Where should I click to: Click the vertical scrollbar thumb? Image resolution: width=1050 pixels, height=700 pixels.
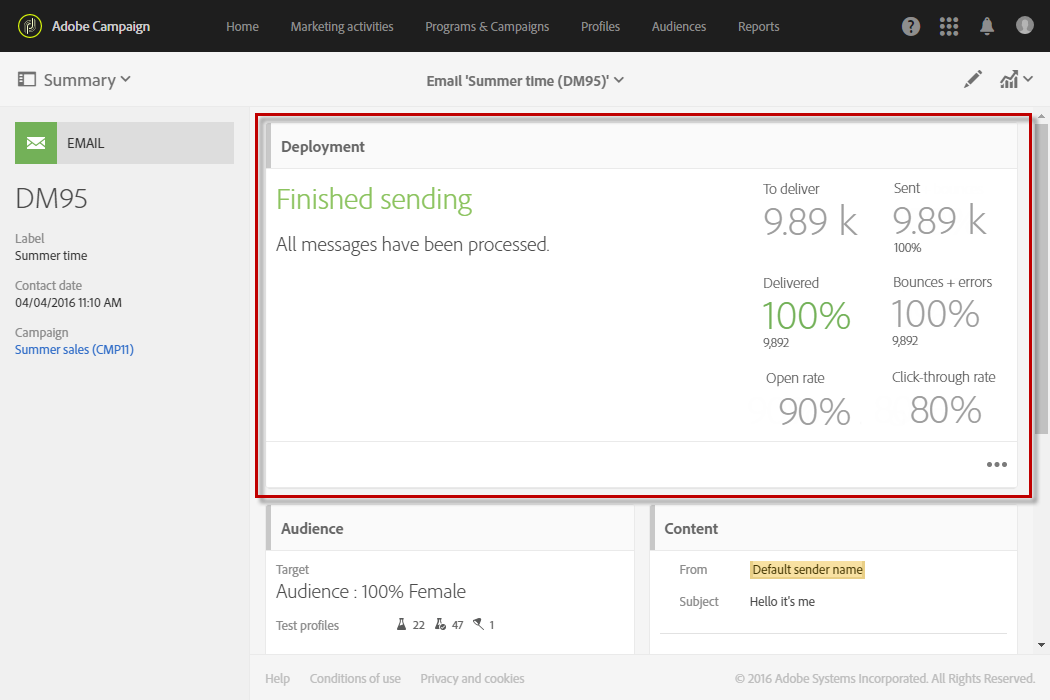1041,278
